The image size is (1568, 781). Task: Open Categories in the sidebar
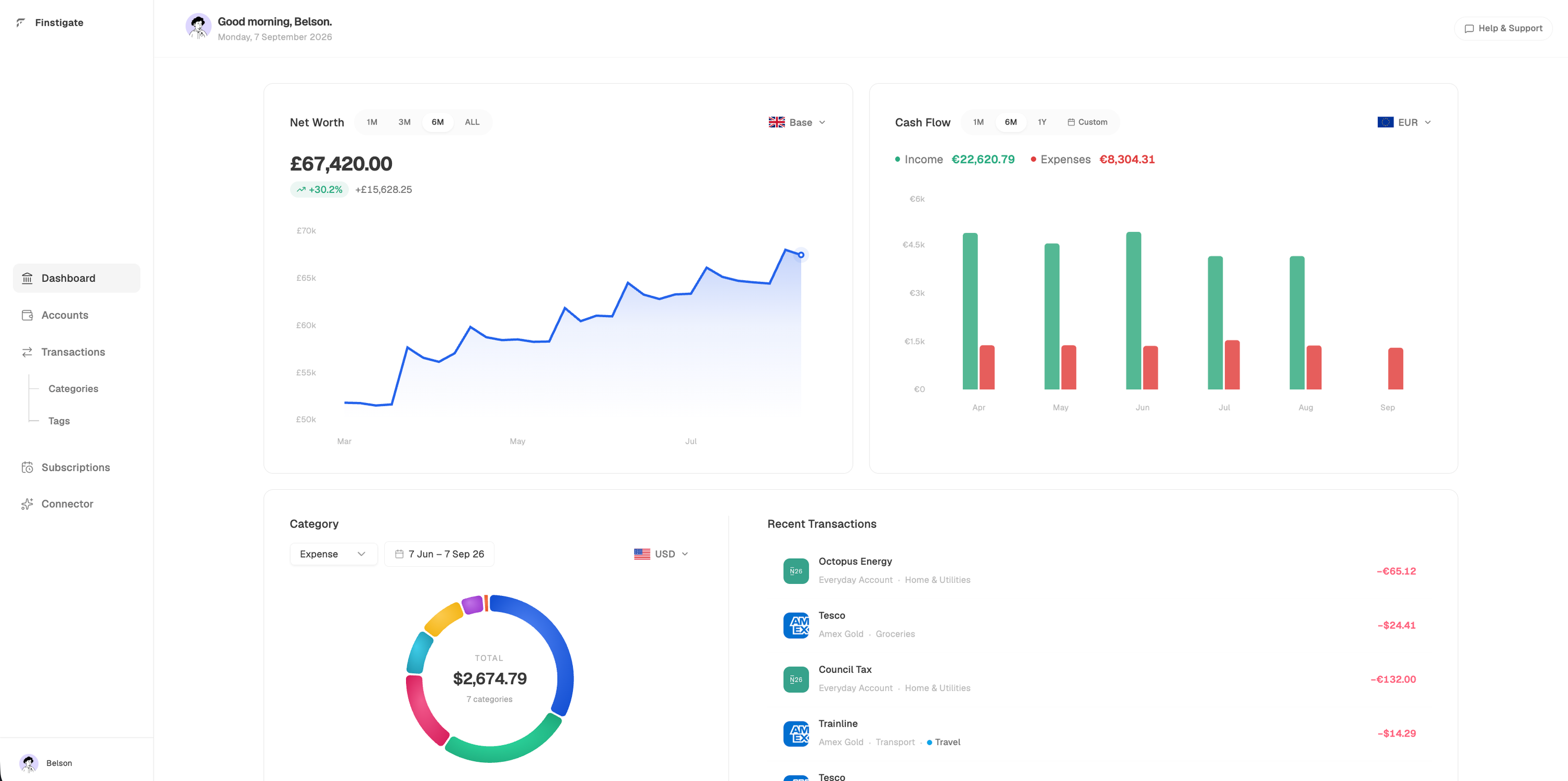[73, 389]
